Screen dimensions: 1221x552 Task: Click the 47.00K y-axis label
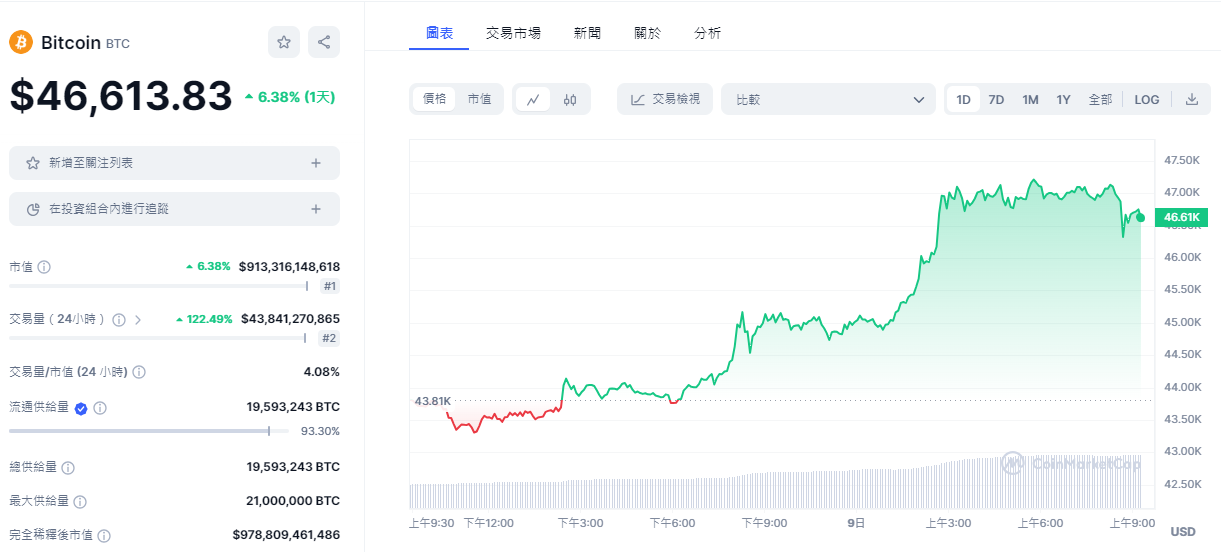(1182, 192)
